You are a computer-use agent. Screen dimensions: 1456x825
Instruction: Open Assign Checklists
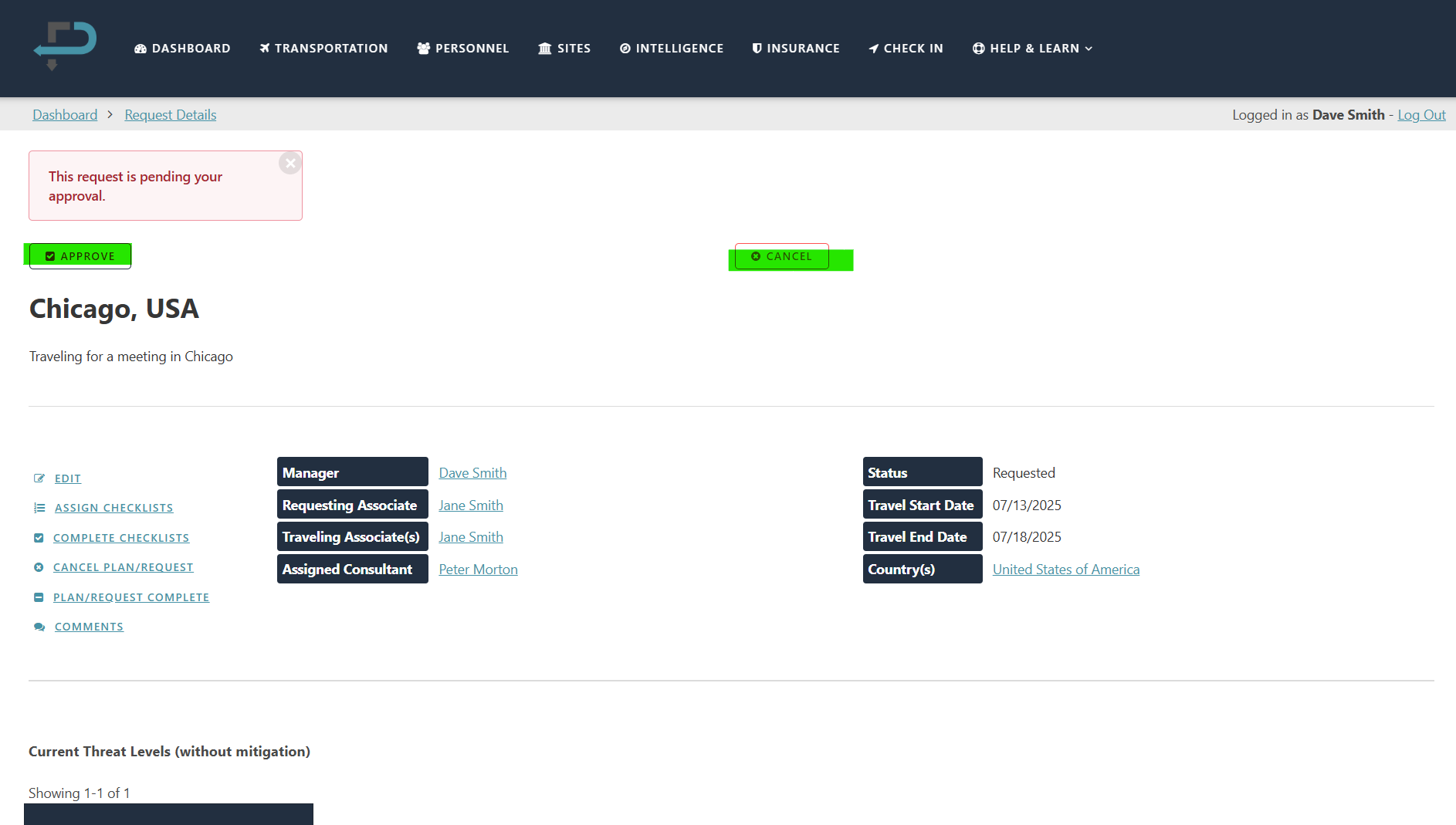click(113, 508)
